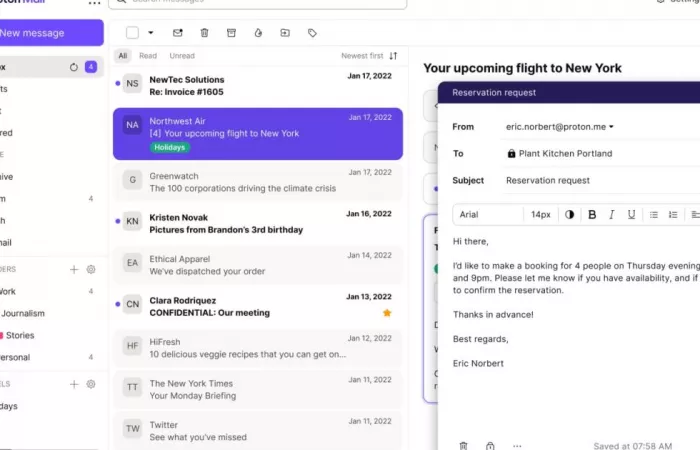Click the move to spam flame icon
Viewport: 700px width, 450px height.
coord(258,33)
